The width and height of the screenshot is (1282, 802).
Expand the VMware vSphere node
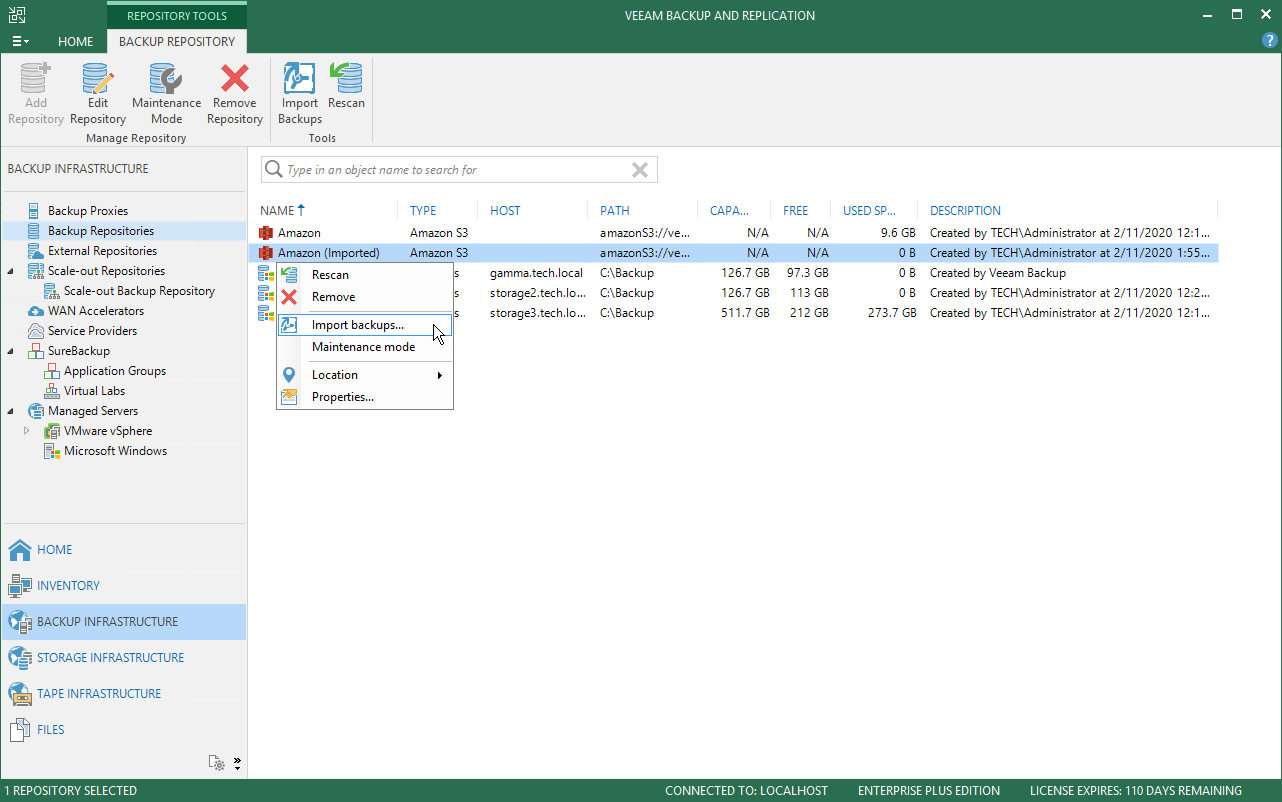point(27,431)
